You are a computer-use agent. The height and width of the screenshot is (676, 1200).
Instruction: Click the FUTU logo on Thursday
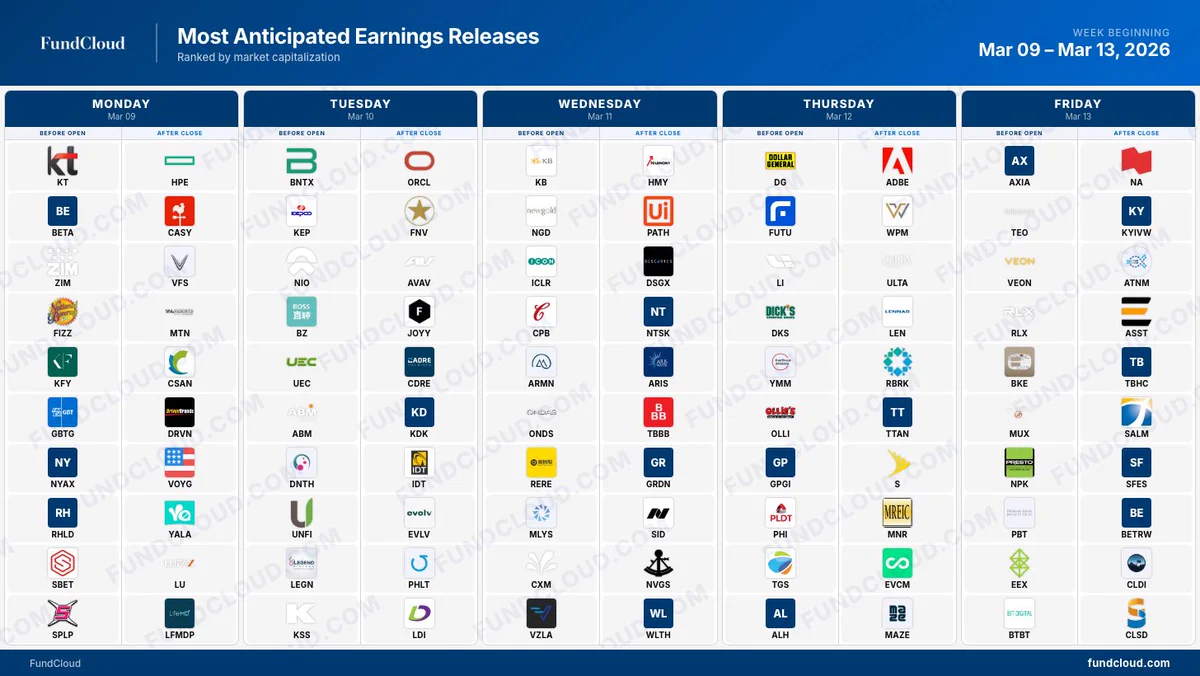(780, 211)
